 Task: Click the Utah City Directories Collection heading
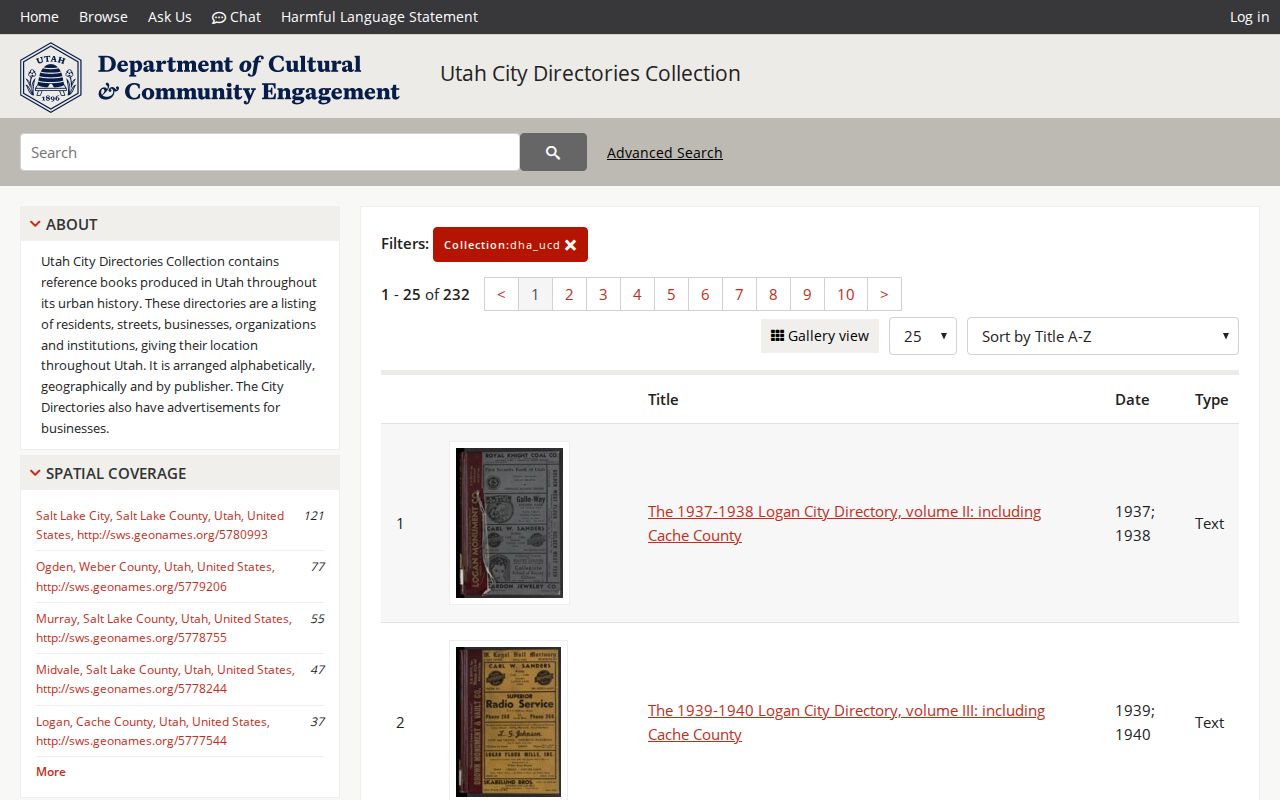[x=590, y=74]
